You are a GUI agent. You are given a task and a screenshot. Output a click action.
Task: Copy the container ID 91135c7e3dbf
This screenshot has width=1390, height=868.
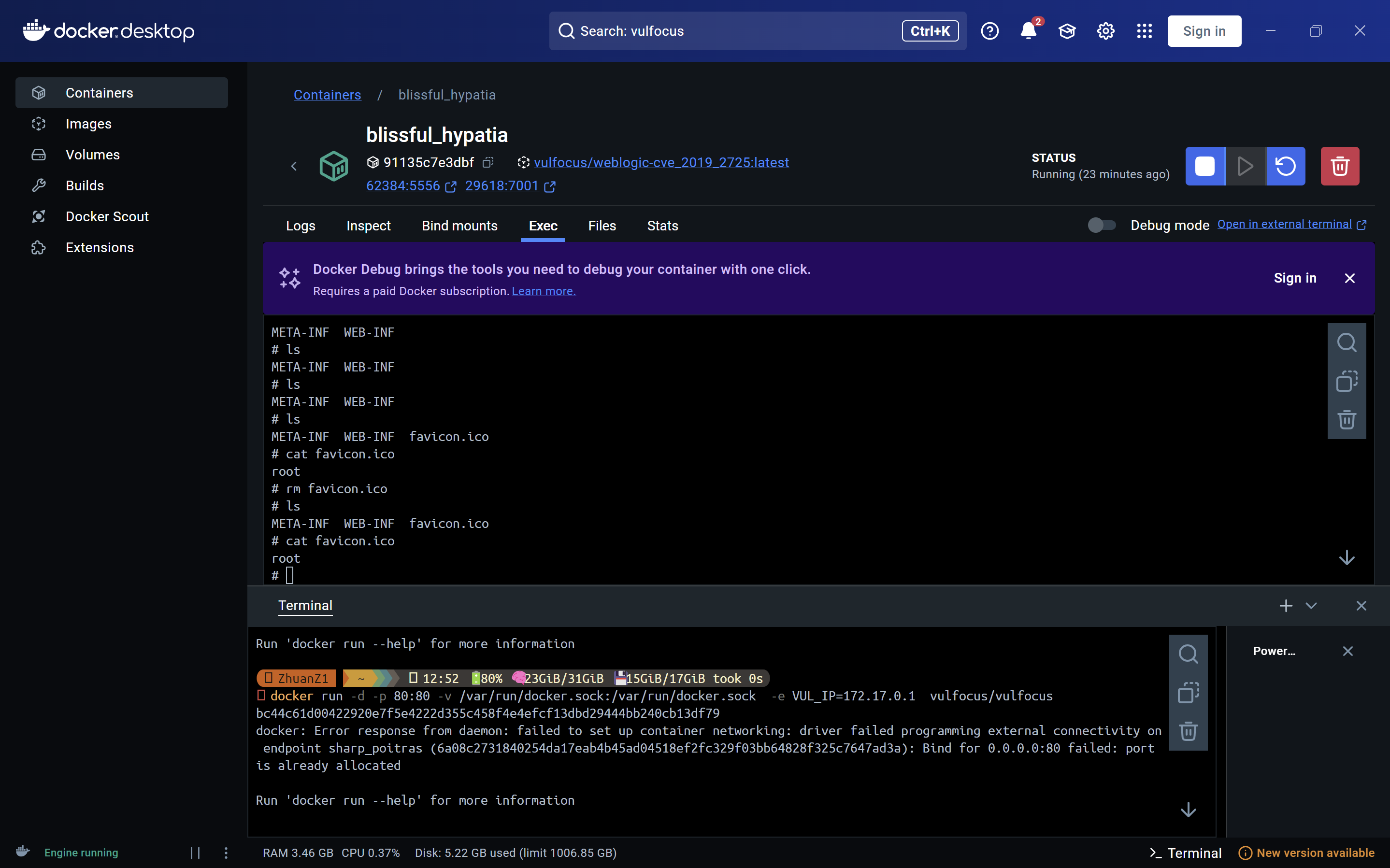pyautogui.click(x=488, y=162)
